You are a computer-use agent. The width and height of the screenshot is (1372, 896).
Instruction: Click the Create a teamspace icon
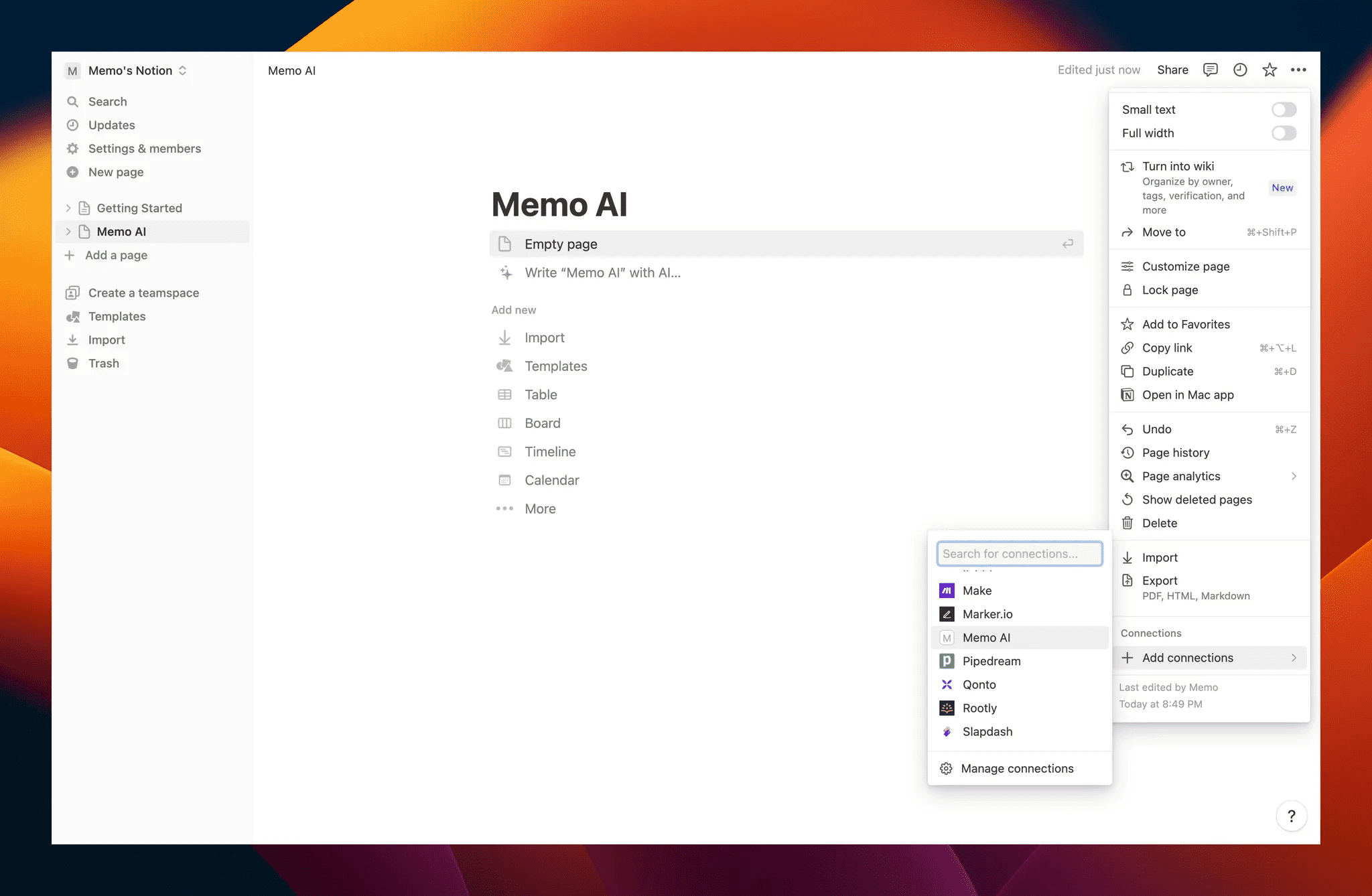(75, 292)
